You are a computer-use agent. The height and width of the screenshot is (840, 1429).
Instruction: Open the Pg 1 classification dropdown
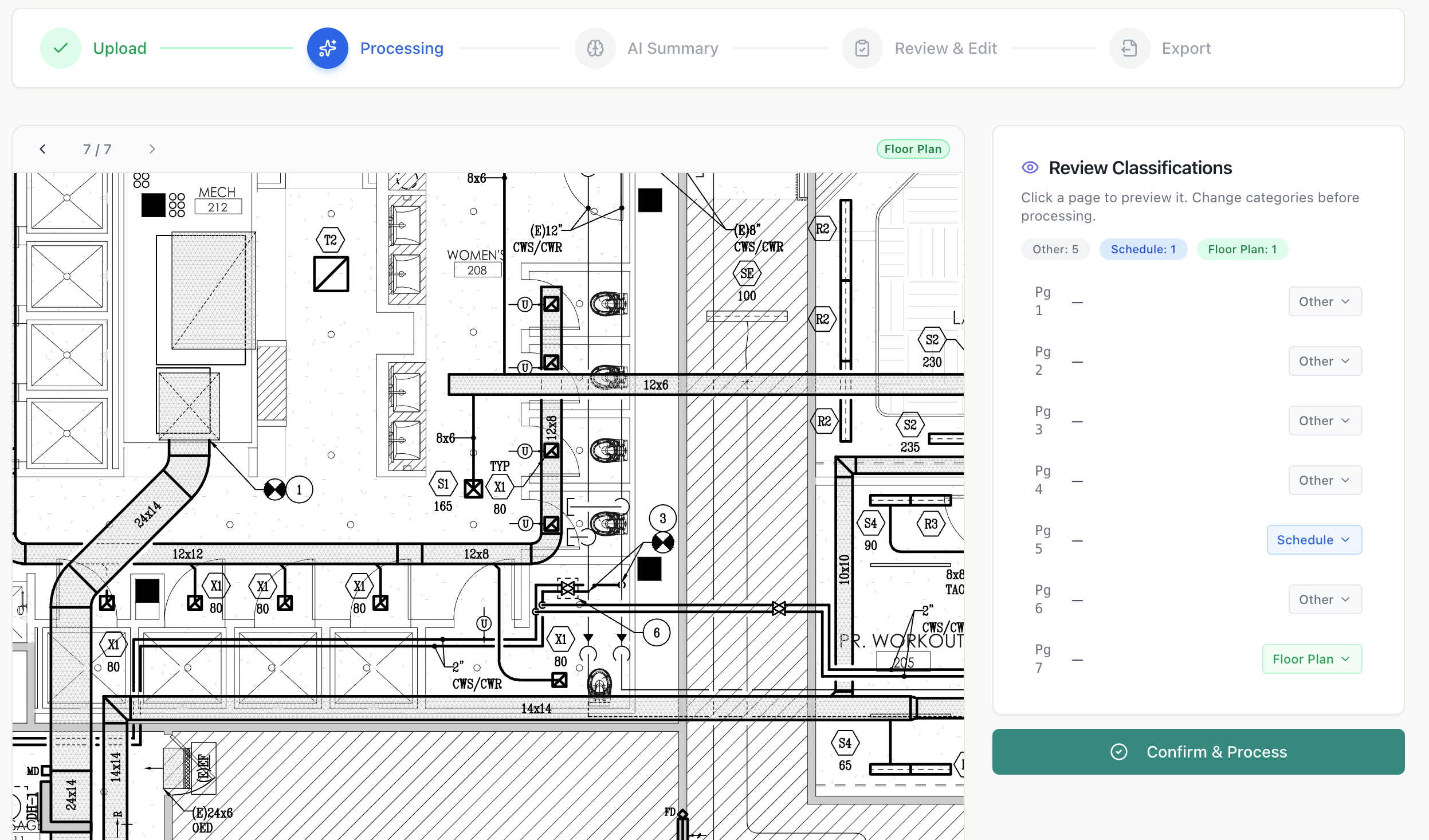(x=1324, y=301)
